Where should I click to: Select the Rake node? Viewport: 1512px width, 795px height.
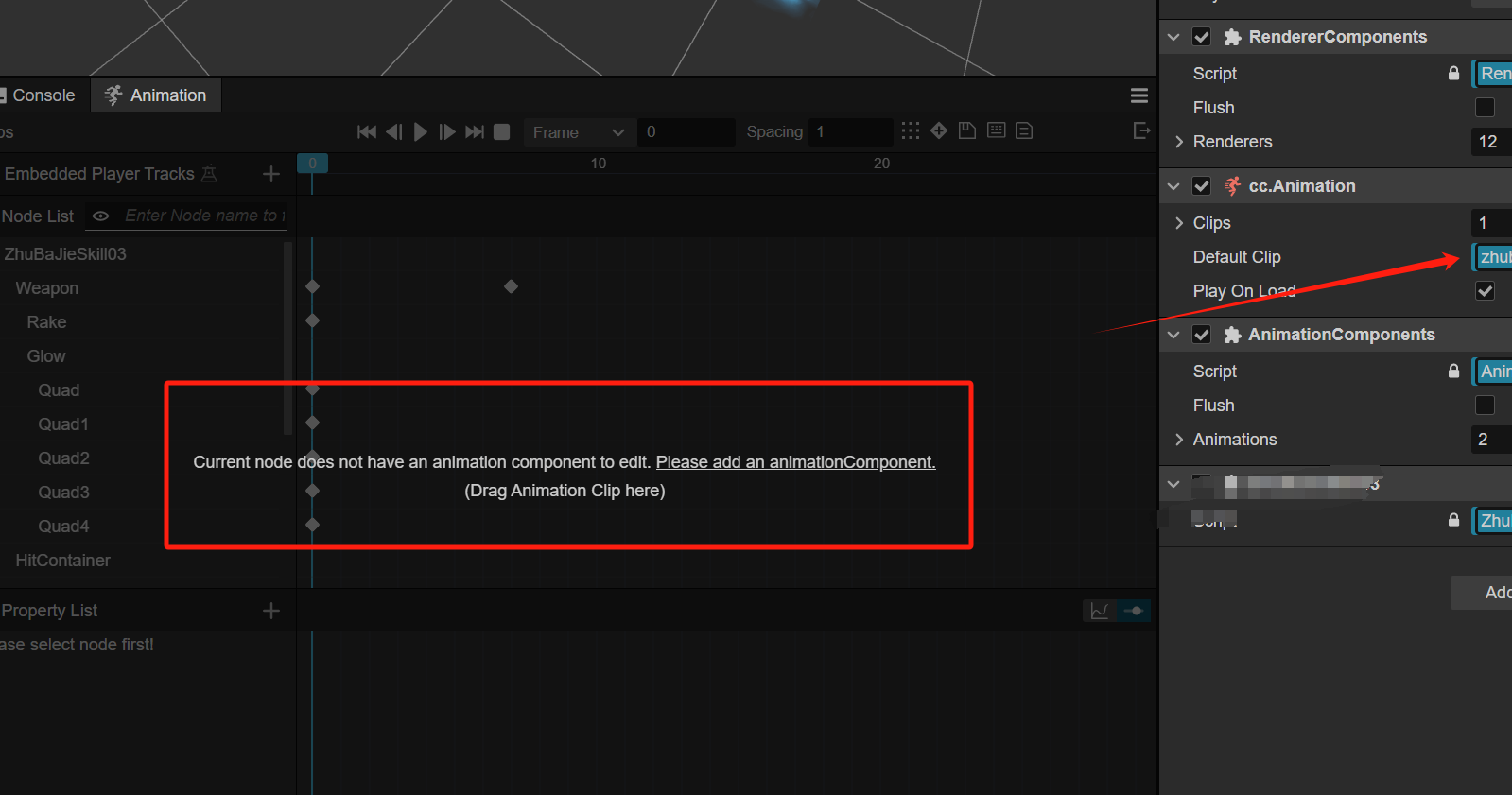tap(46, 322)
